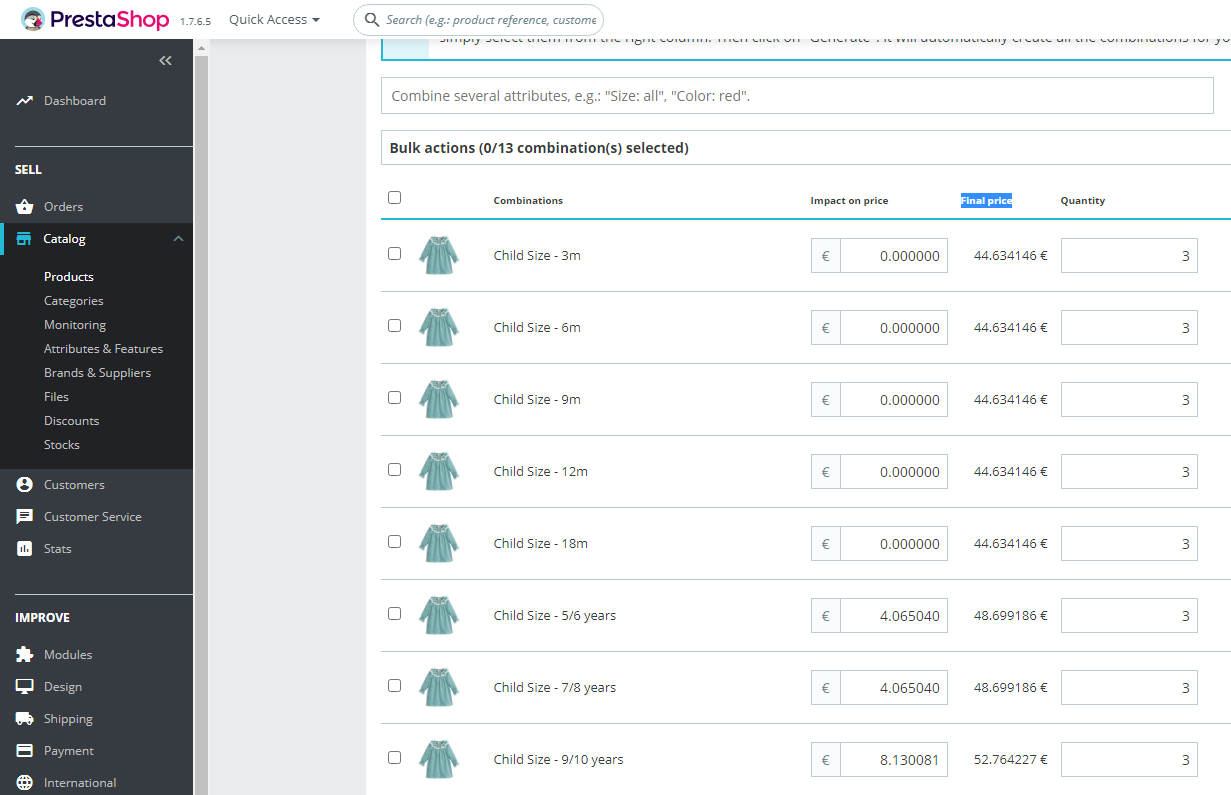
Task: Click the Design monitor icon
Action: [25, 687]
